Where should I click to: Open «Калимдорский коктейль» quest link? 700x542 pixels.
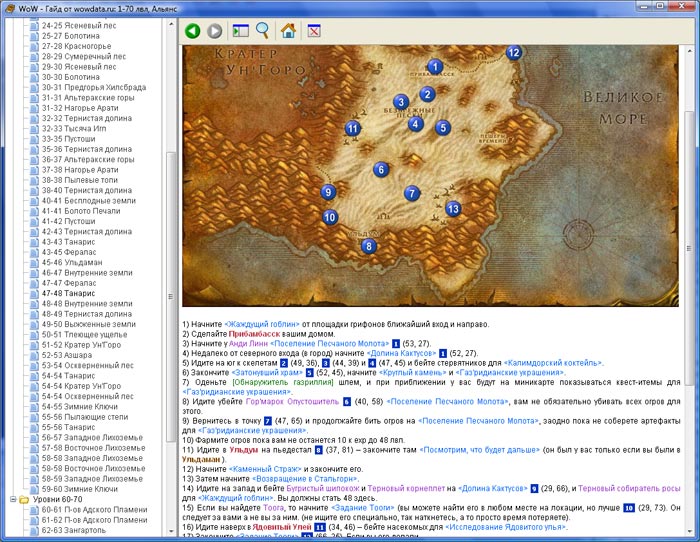[553, 363]
